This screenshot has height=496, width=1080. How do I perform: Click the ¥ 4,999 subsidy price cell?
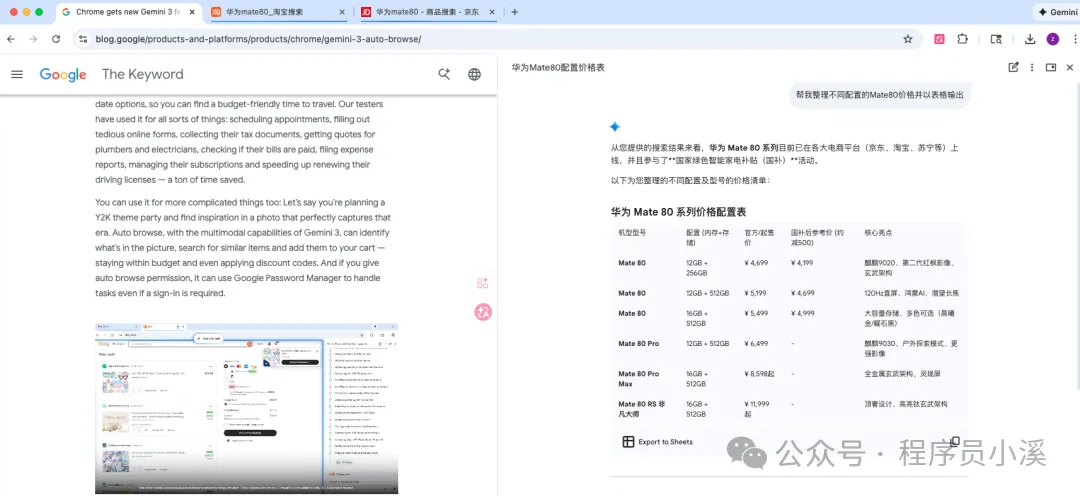(802, 313)
